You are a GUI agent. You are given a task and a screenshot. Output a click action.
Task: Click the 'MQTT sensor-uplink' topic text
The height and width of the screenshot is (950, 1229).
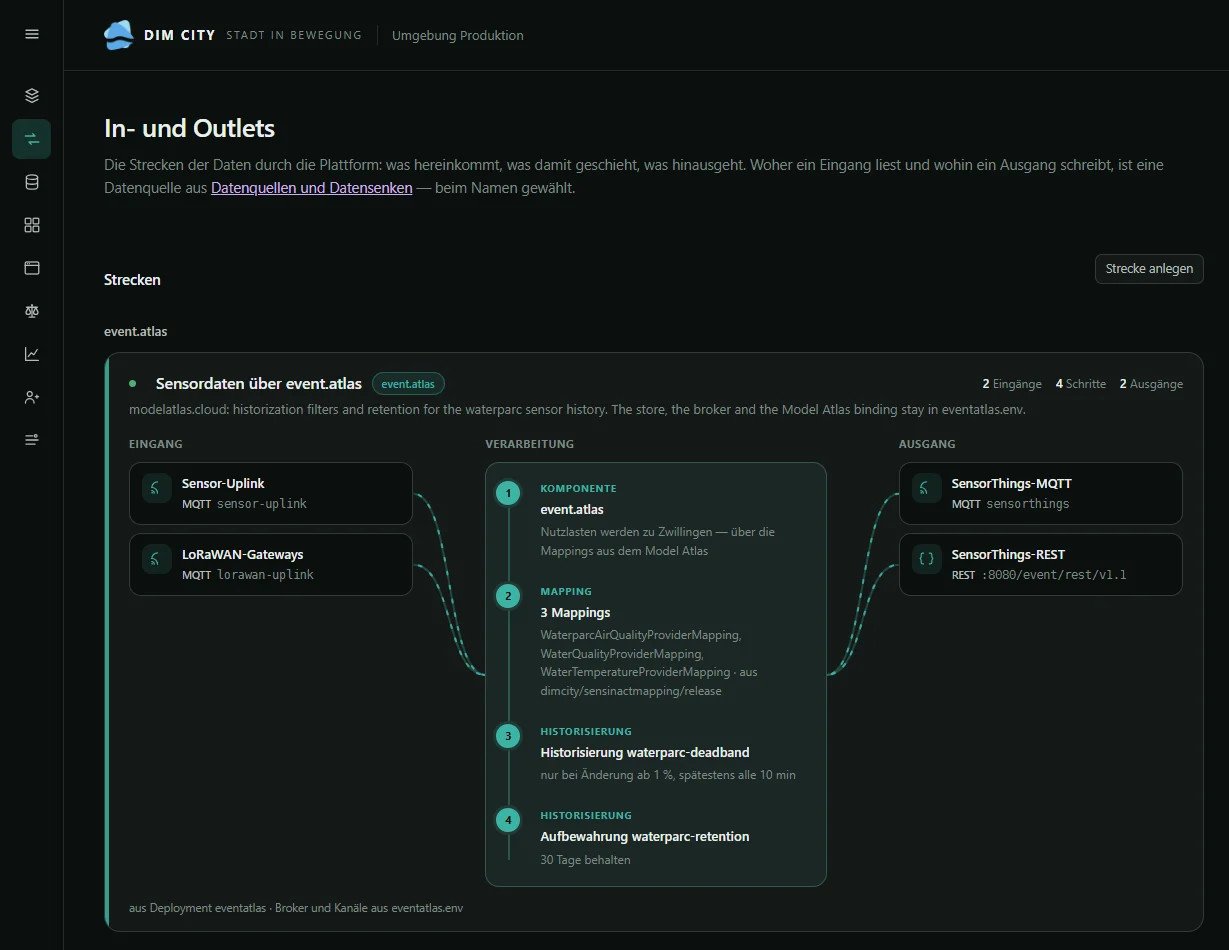tap(244, 504)
